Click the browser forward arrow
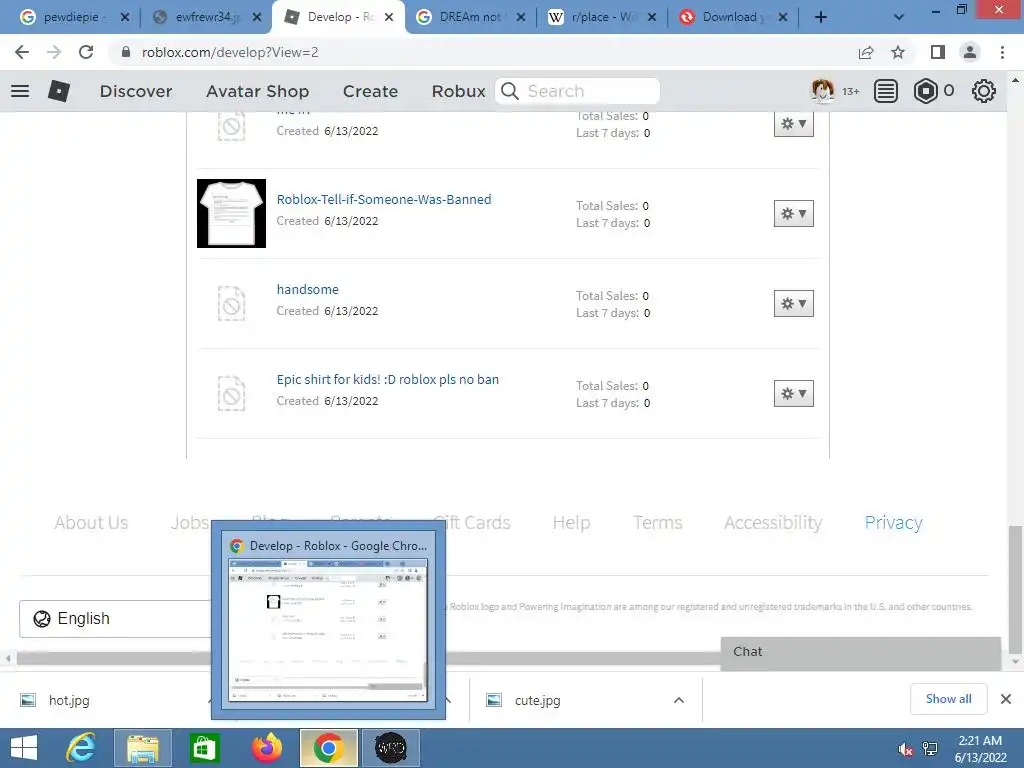The image size is (1024, 768). [54, 52]
